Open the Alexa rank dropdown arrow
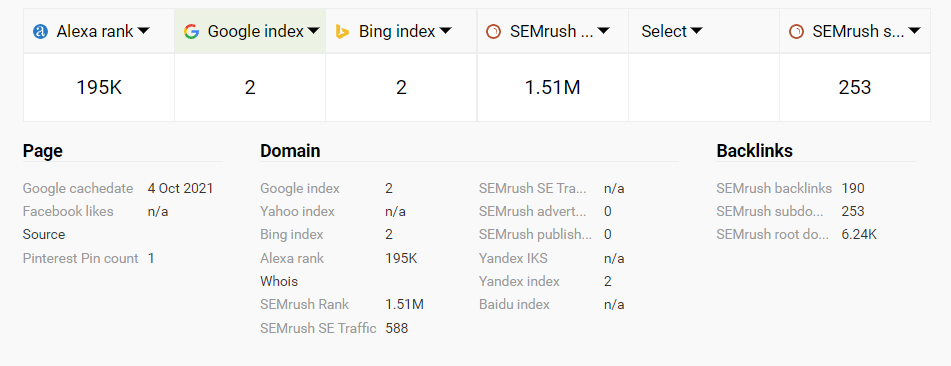Viewport: 951px width, 366px height. pyautogui.click(x=144, y=31)
